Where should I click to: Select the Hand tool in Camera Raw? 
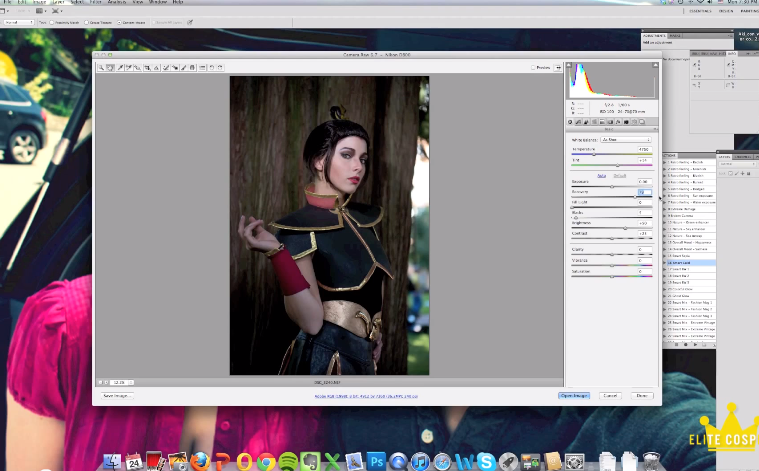(x=110, y=67)
